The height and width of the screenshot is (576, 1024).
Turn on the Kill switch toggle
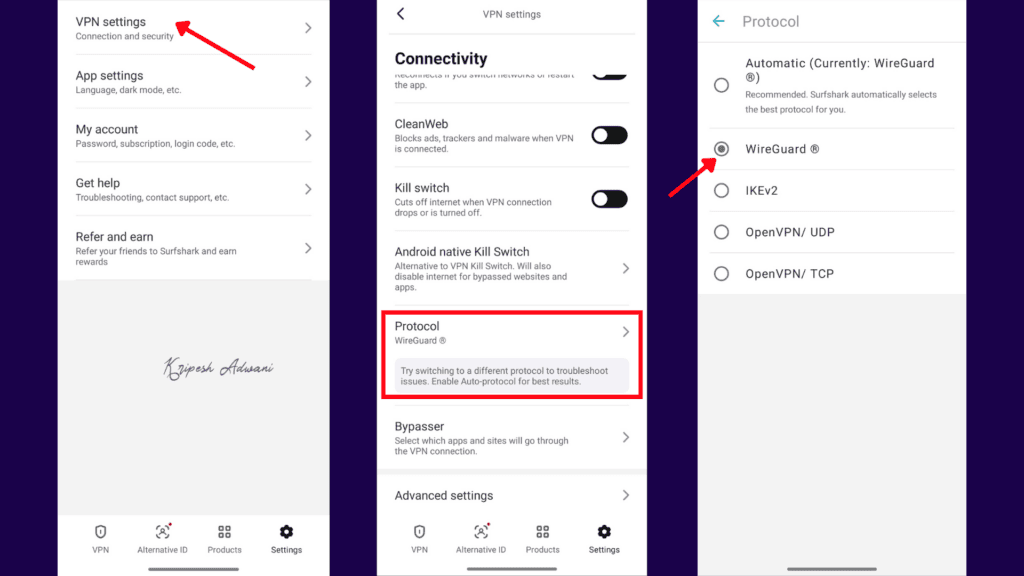point(609,199)
